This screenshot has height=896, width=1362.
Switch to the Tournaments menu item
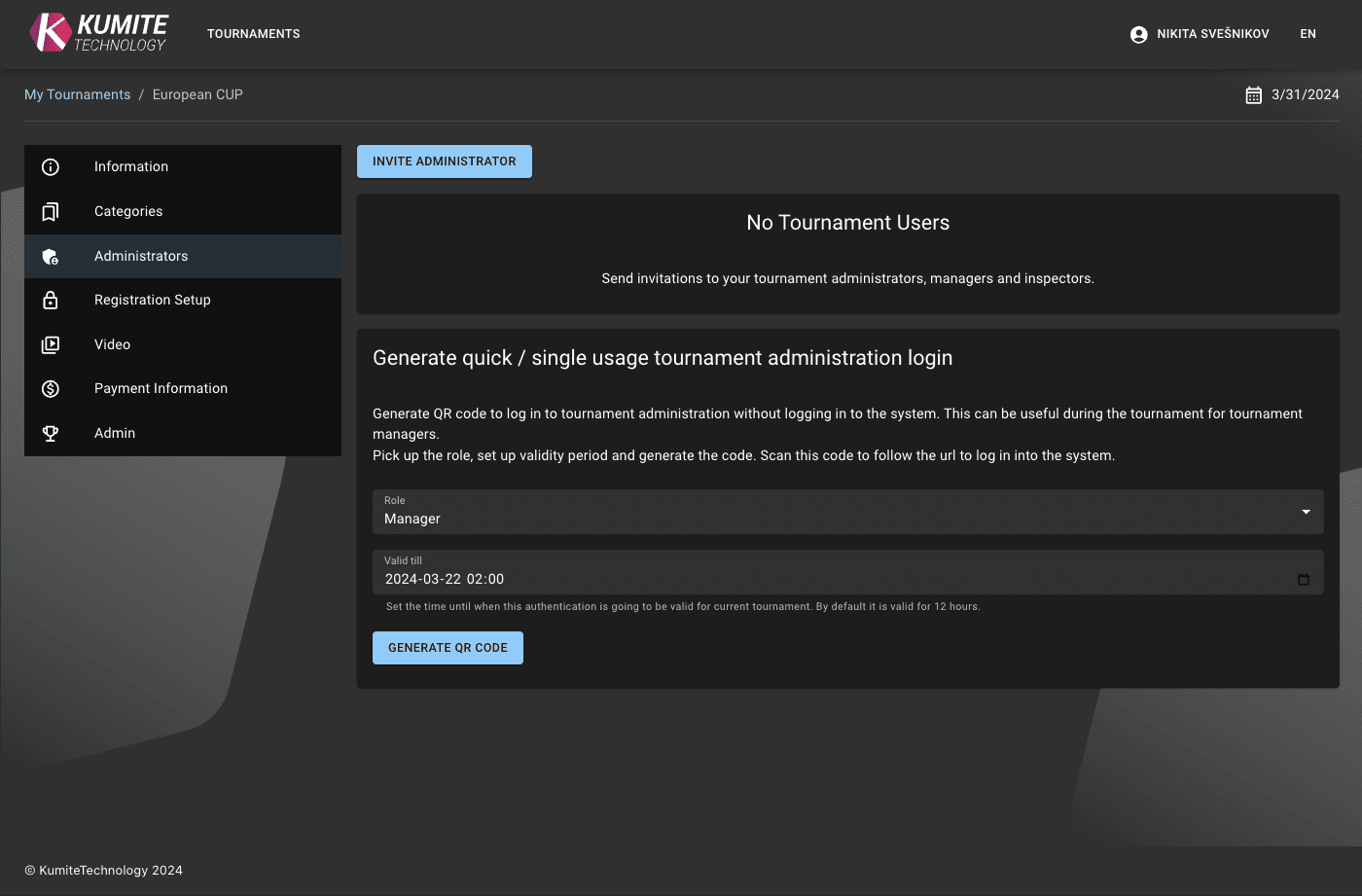253,33
